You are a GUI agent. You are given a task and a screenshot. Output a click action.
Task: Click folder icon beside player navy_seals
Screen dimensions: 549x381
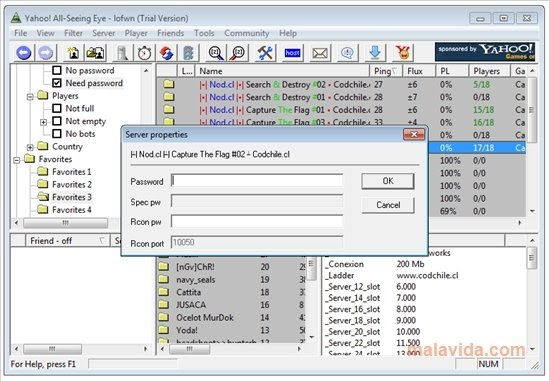point(163,279)
